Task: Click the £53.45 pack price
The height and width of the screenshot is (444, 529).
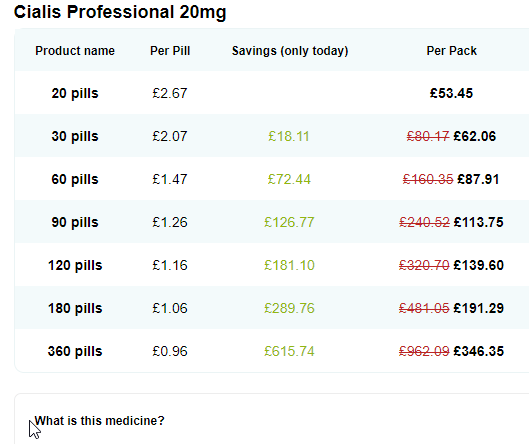Action: 451,93
